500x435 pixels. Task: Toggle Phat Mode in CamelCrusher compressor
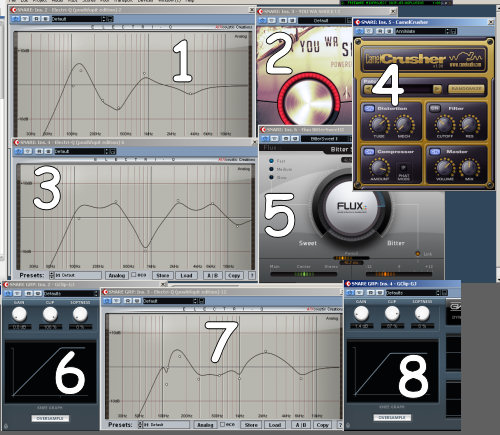[403, 168]
